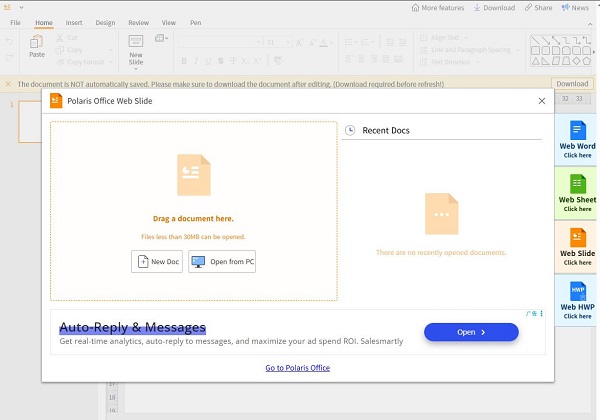Screen dimensions: 600x420
Task: Switch to the Pen ribbon tab
Action: (196, 23)
